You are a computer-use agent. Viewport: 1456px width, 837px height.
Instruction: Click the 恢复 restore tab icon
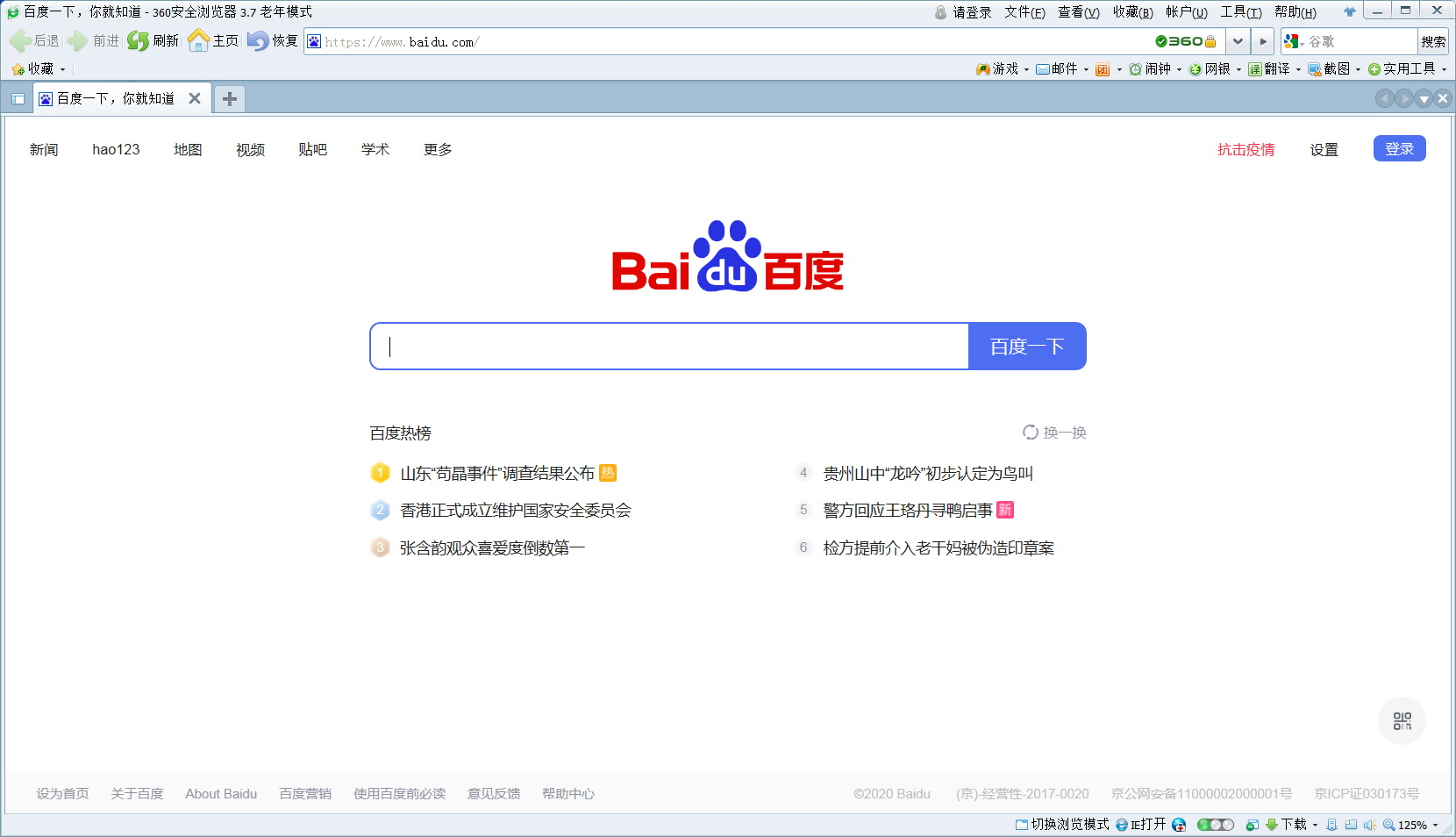[258, 41]
